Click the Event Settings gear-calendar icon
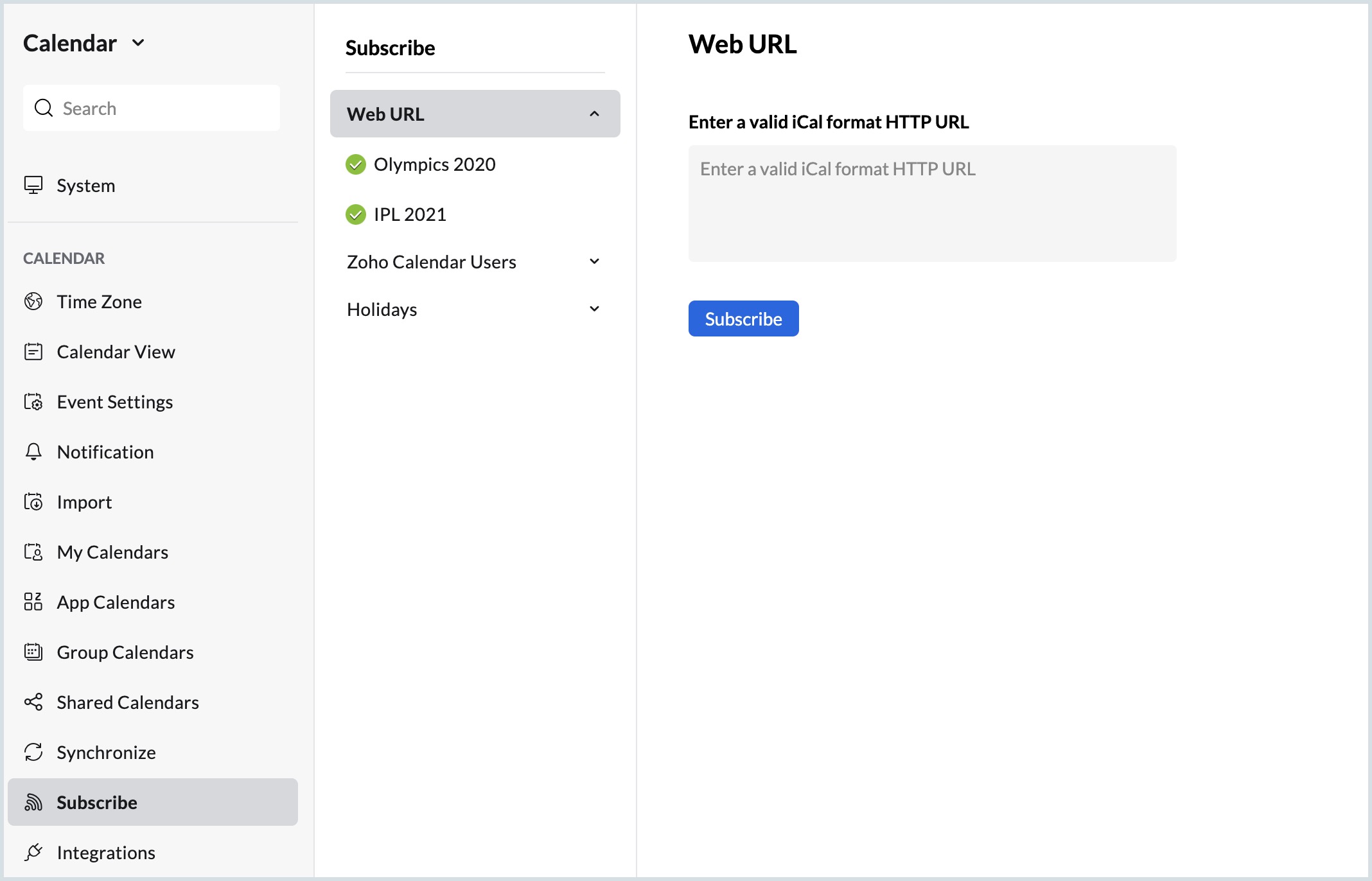 [33, 402]
